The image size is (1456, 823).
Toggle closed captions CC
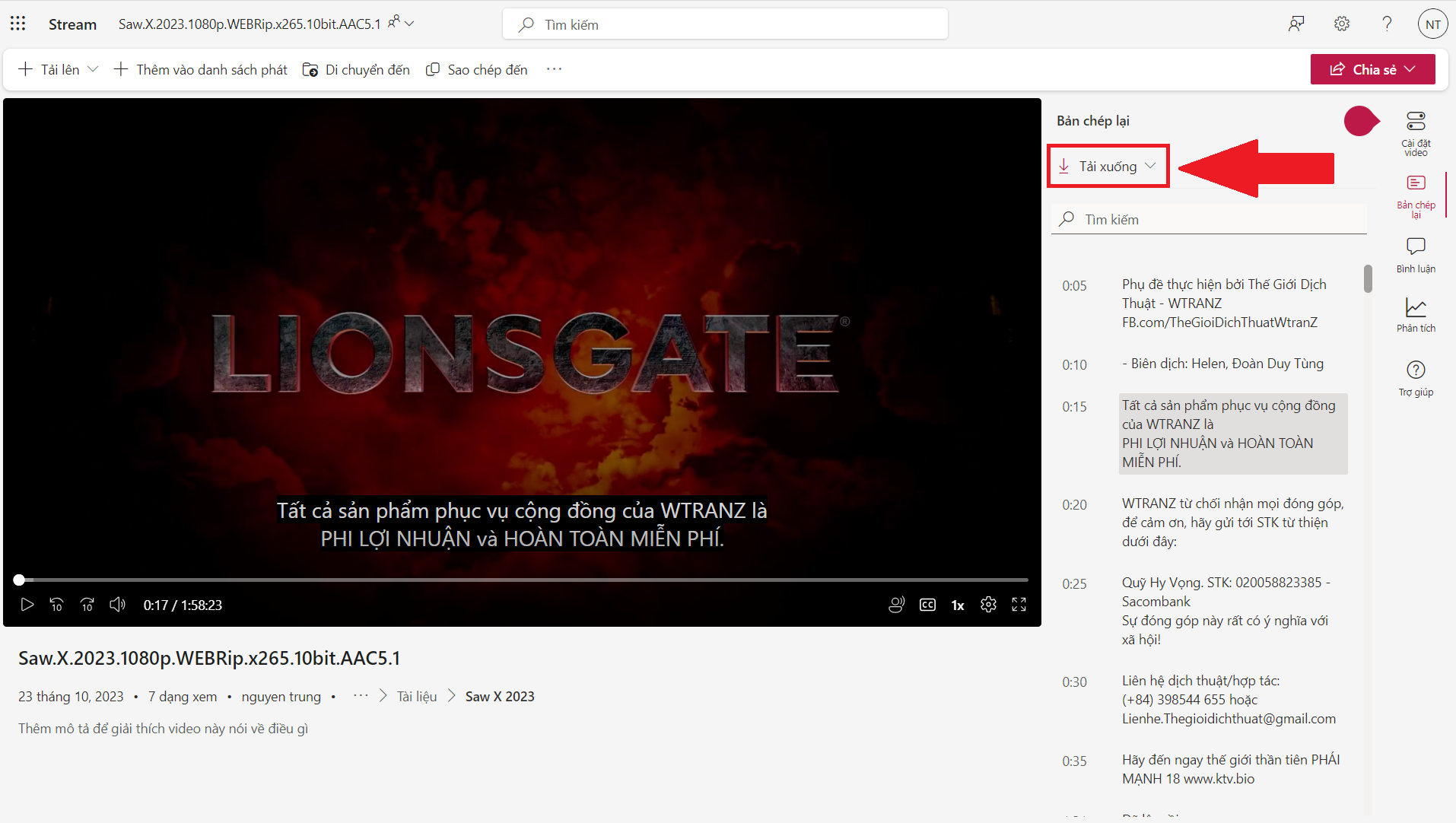point(927,605)
